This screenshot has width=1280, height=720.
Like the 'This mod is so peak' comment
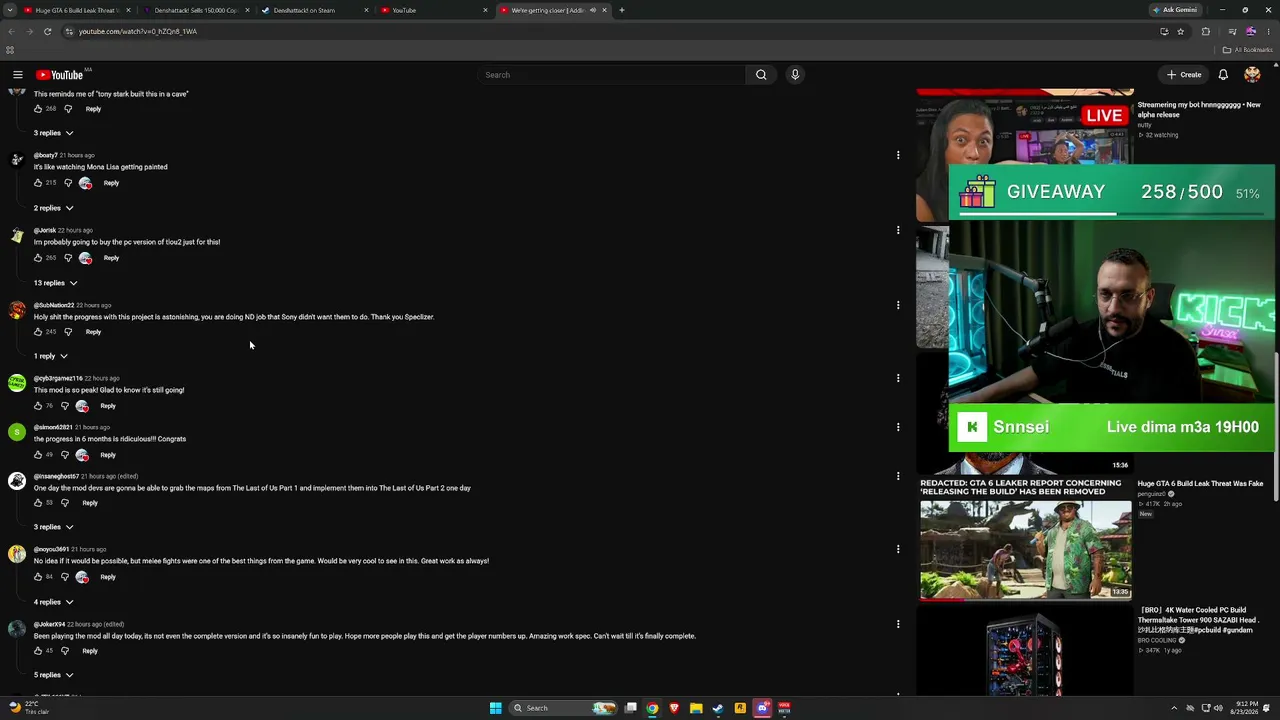tap(38, 406)
